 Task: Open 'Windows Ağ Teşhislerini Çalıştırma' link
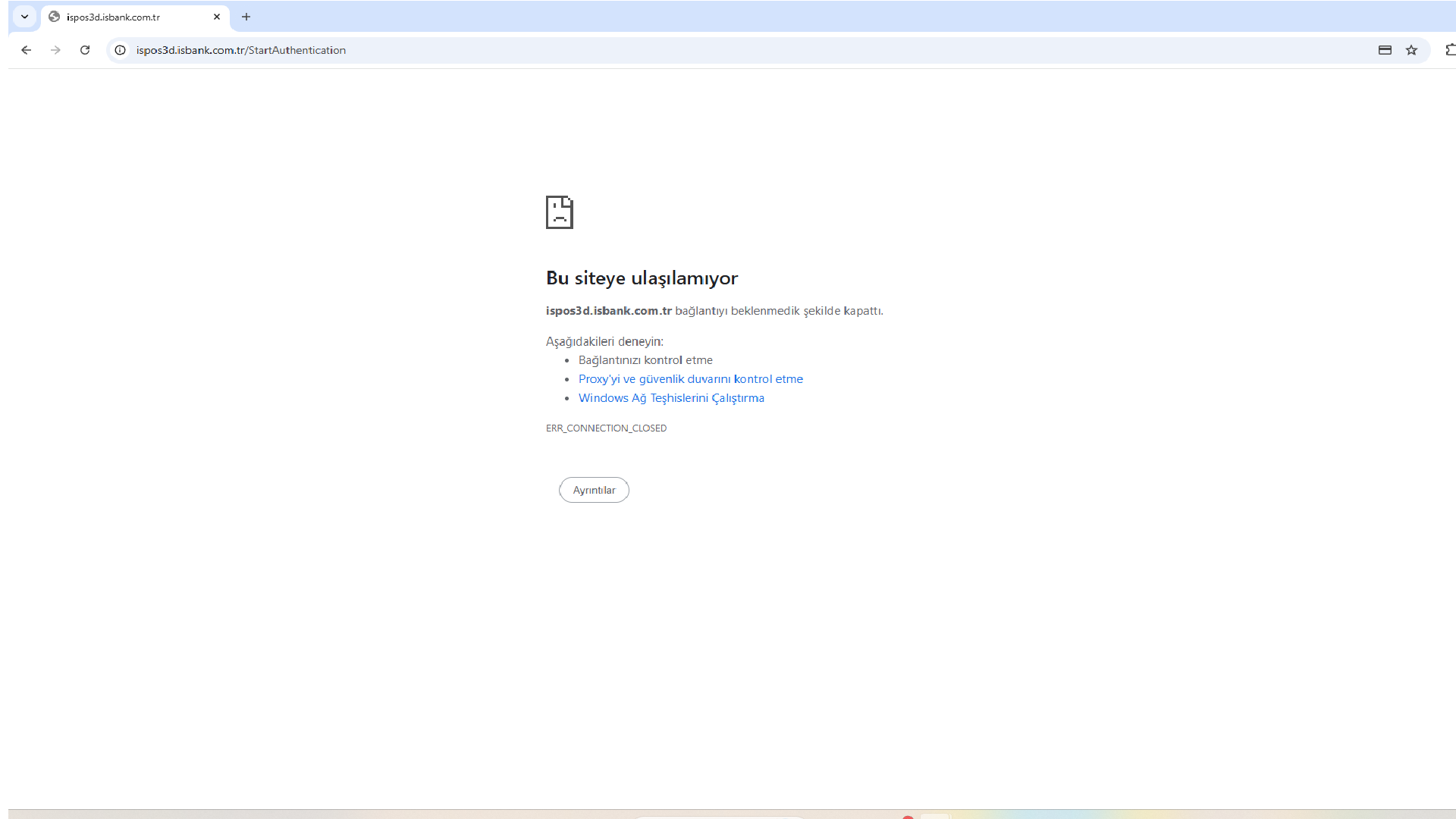coord(671,398)
